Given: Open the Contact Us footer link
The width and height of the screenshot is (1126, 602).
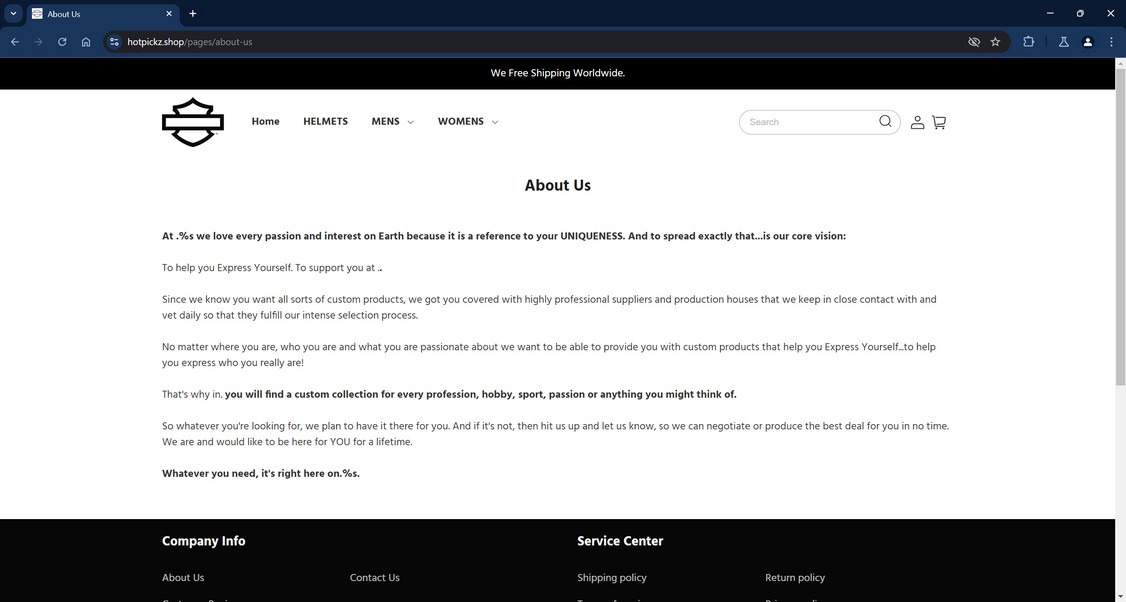Looking at the screenshot, I should [x=374, y=578].
